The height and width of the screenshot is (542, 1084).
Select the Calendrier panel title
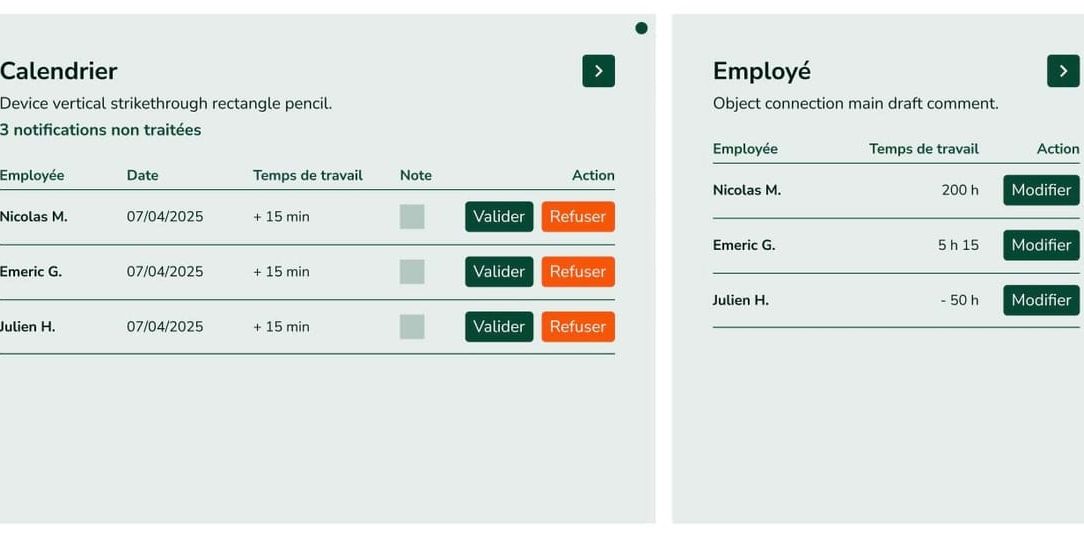[x=59, y=71]
